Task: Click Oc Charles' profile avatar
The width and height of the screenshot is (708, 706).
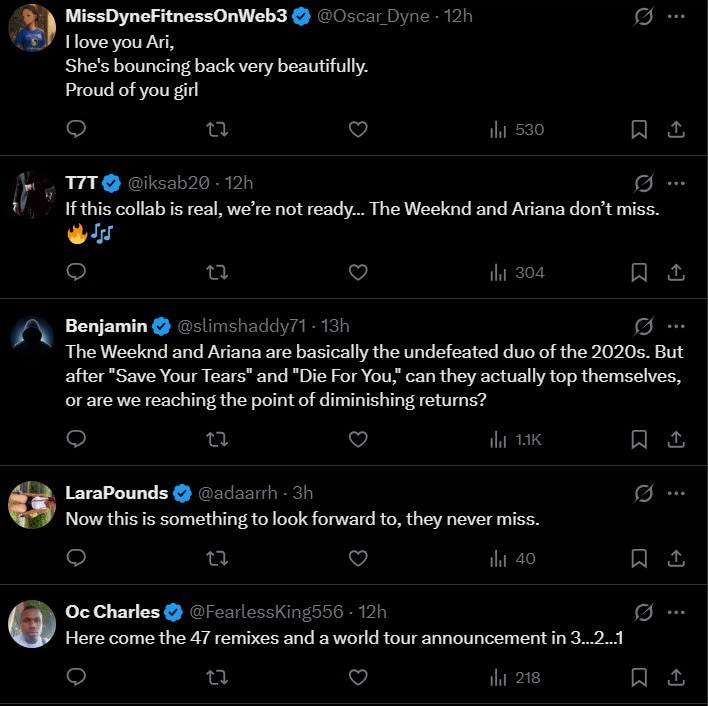Action: click(32, 624)
